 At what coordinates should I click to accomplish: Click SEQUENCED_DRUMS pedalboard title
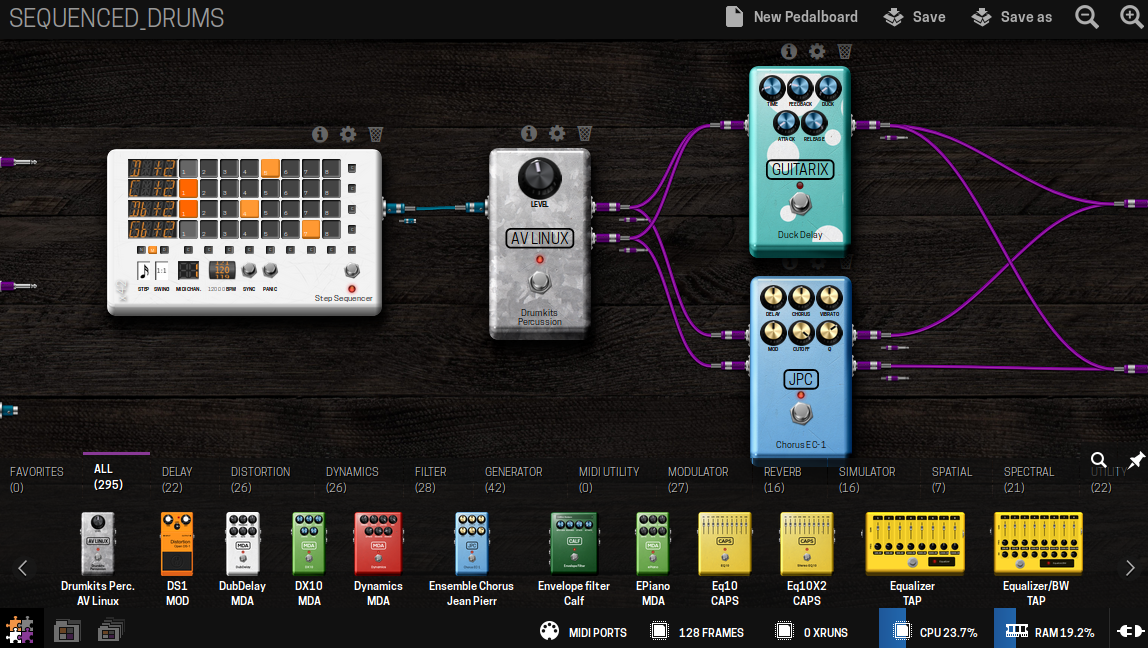116,18
